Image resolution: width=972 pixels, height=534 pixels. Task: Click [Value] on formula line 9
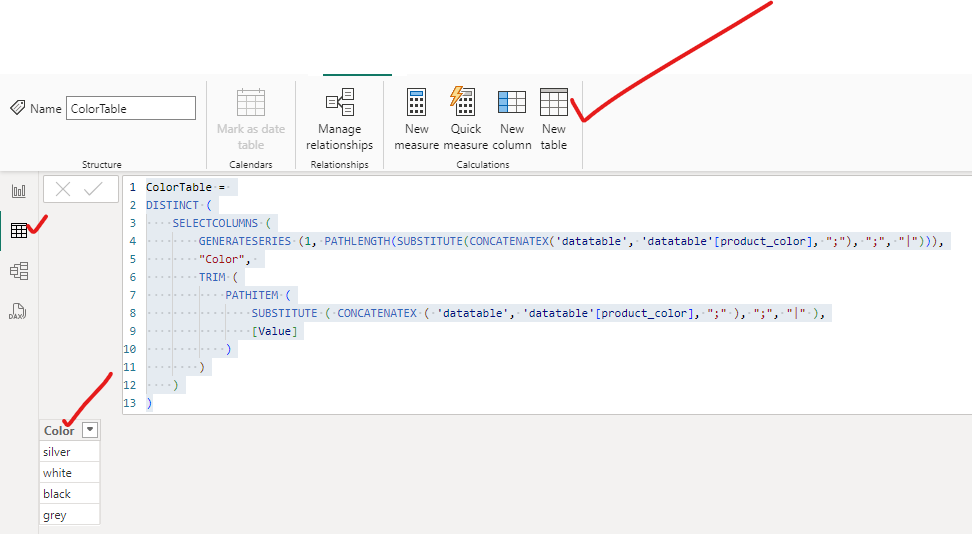(275, 331)
